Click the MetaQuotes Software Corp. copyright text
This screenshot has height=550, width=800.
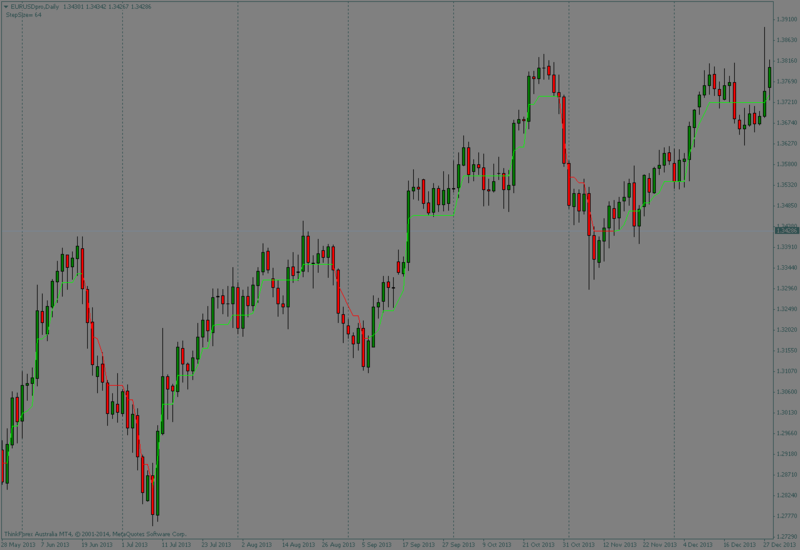[148, 534]
